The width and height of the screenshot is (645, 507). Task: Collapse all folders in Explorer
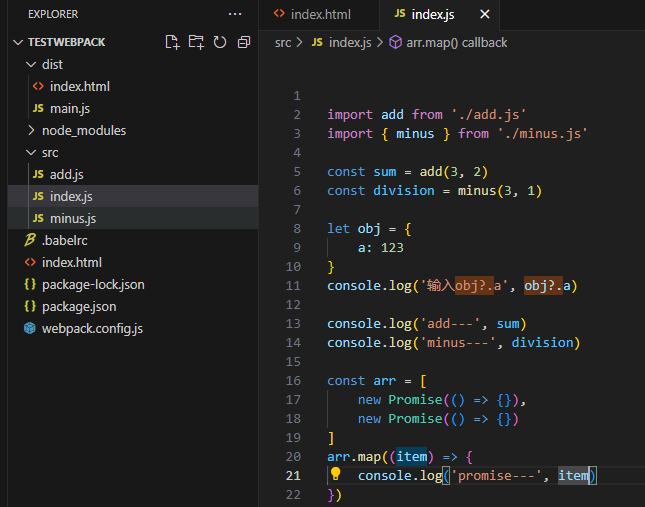[x=244, y=42]
